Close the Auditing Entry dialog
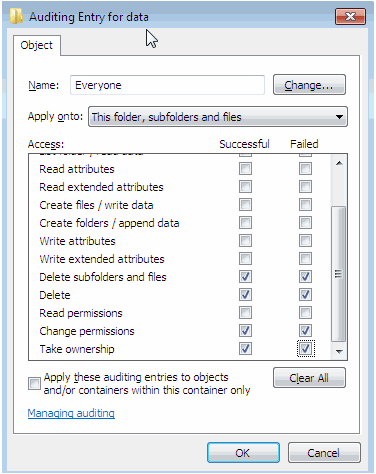The height and width of the screenshot is (474, 376). pyautogui.click(x=350, y=16)
